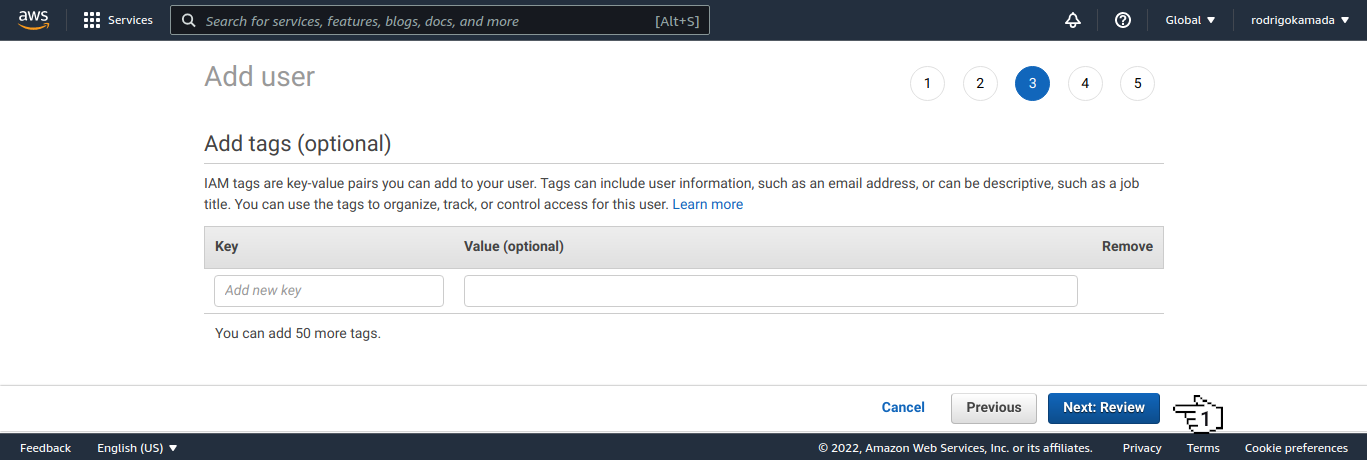The width and height of the screenshot is (1367, 460).
Task: Click the search magnifier icon
Action: pos(188,20)
